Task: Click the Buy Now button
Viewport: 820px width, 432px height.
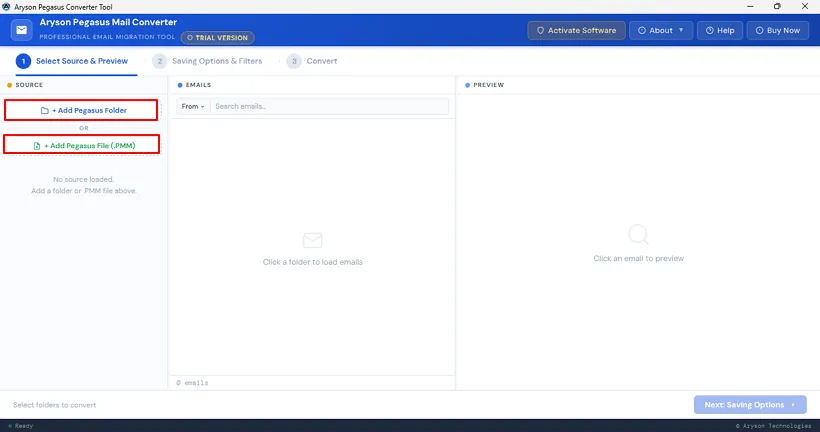Action: 778,30
